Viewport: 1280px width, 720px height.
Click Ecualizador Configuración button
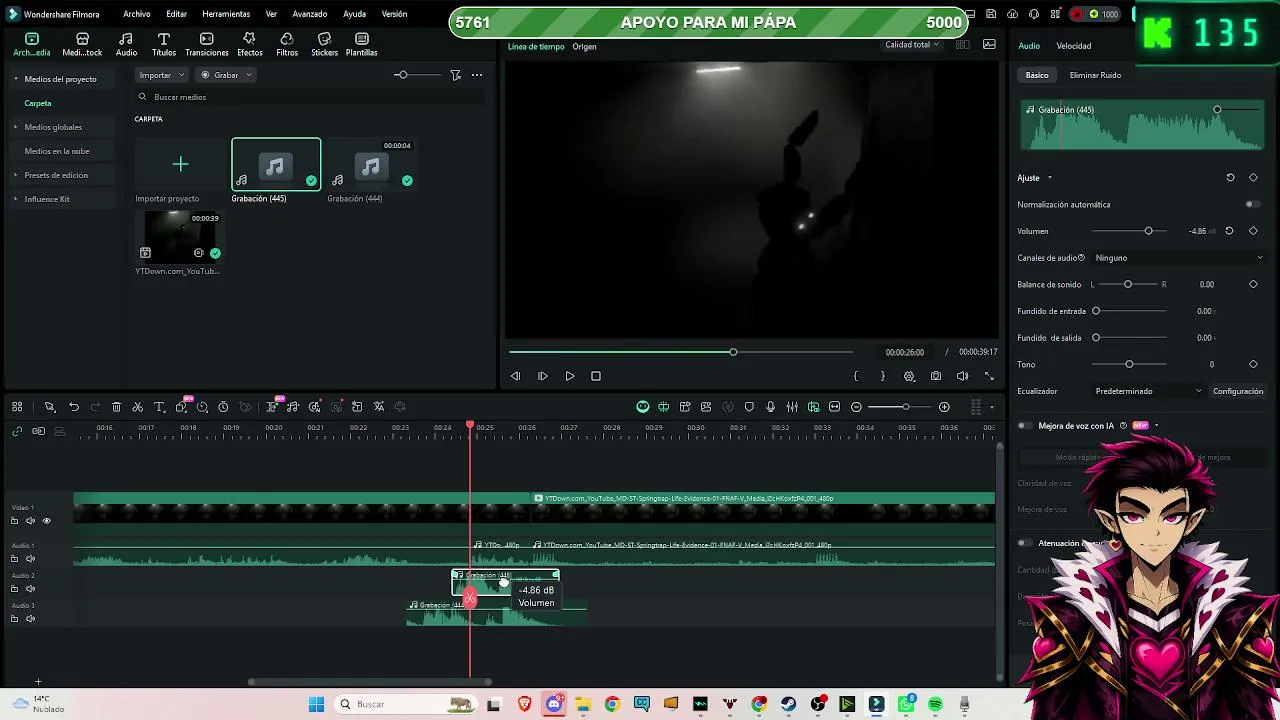tap(1238, 391)
